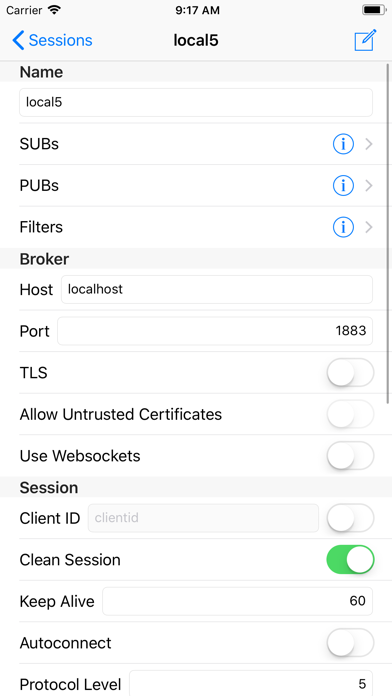392x696 pixels.
Task: Edit the Port field showing 1883
Action: click(215, 331)
